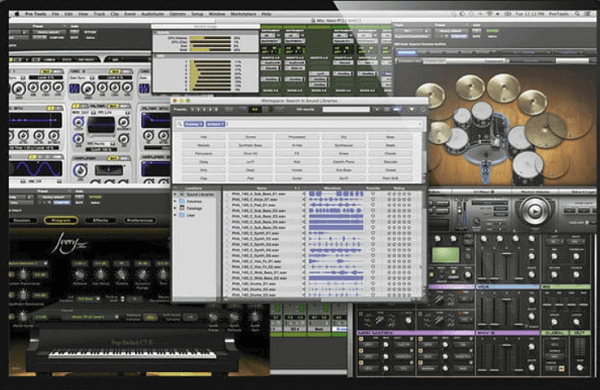The height and width of the screenshot is (390, 600).
Task: Favorite Sub_Bass_01.wav with its heart icon
Action: [x=373, y=194]
